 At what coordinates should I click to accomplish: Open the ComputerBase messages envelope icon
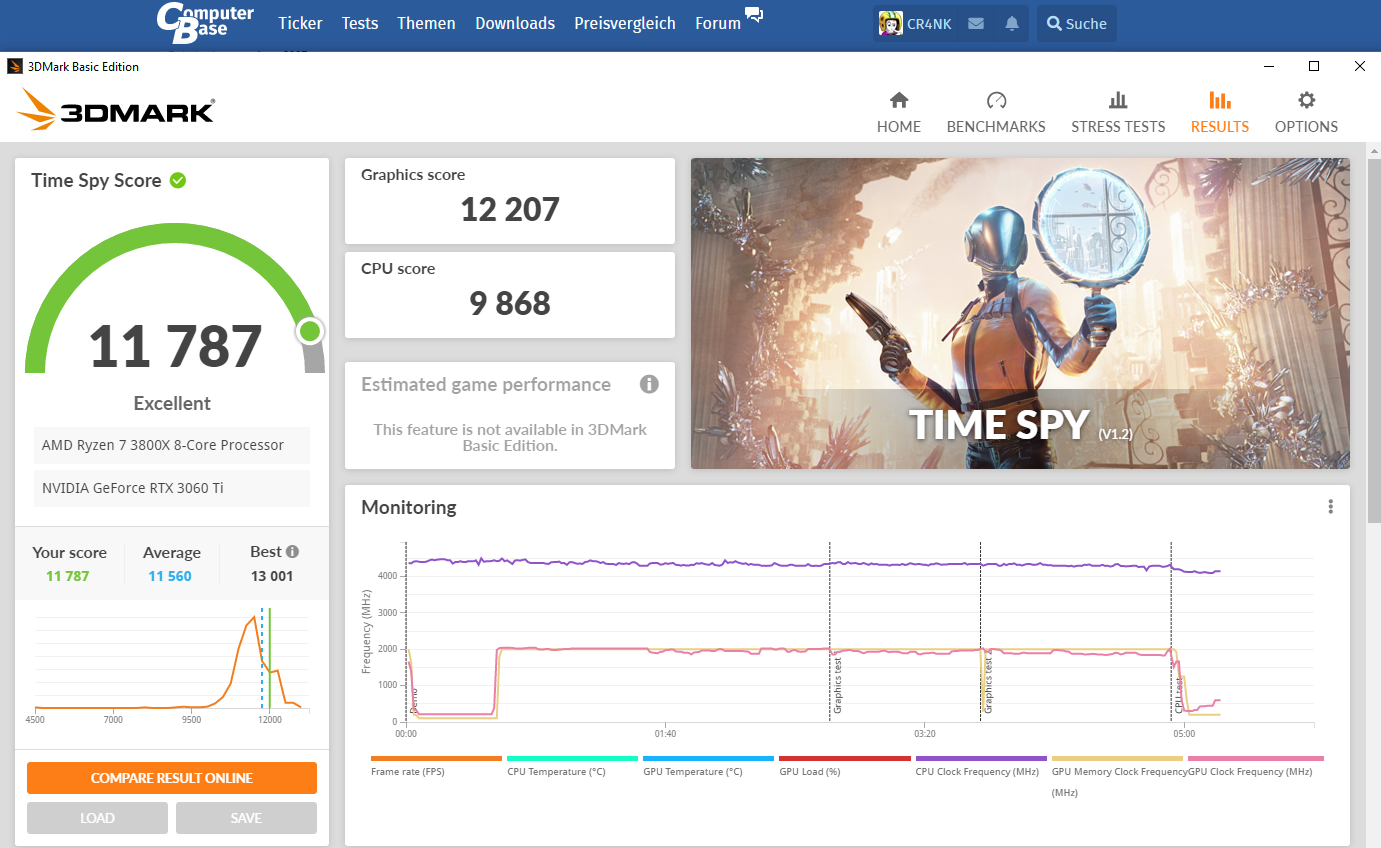[977, 23]
